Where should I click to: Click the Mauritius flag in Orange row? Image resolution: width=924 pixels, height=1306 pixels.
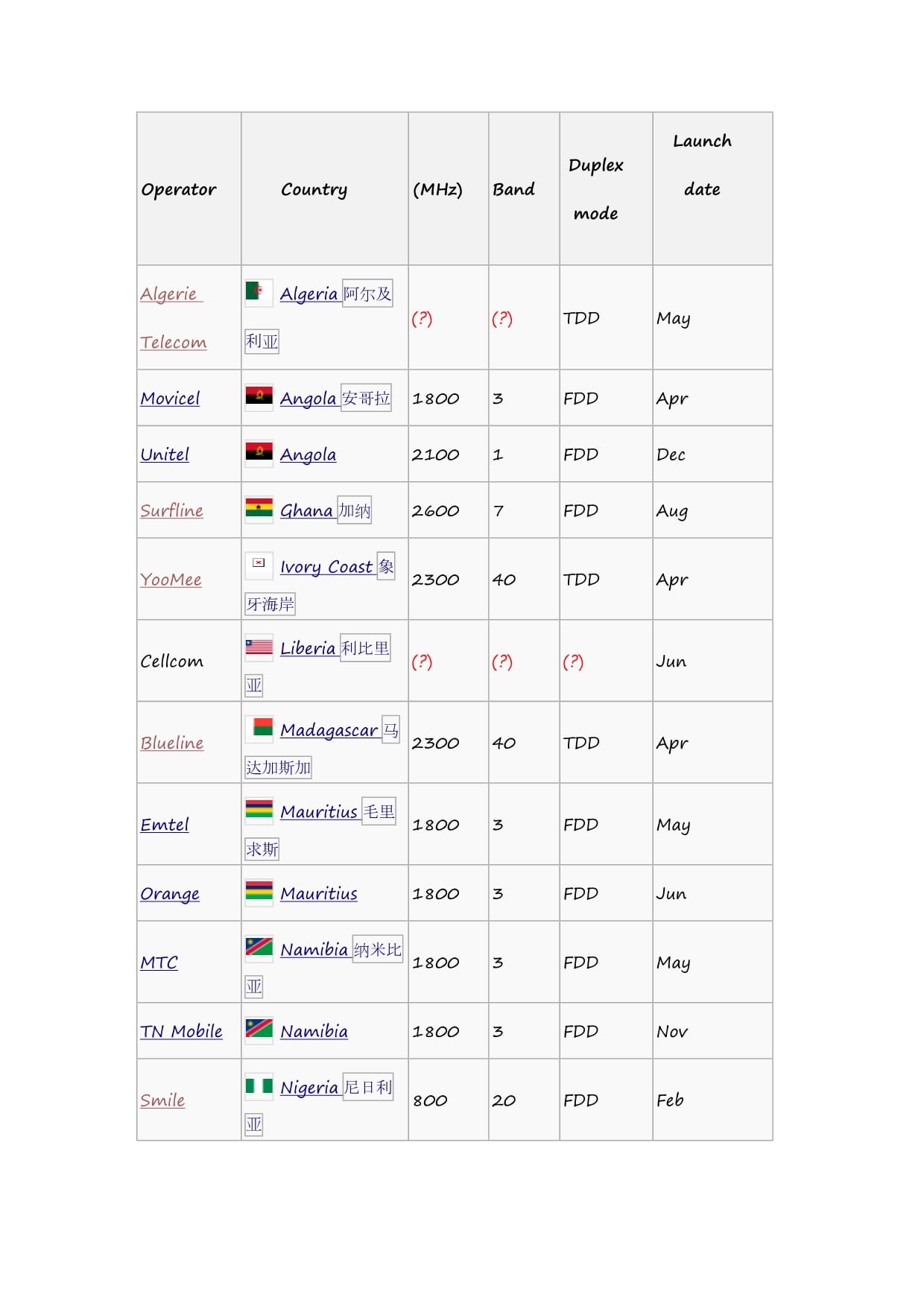259,890
